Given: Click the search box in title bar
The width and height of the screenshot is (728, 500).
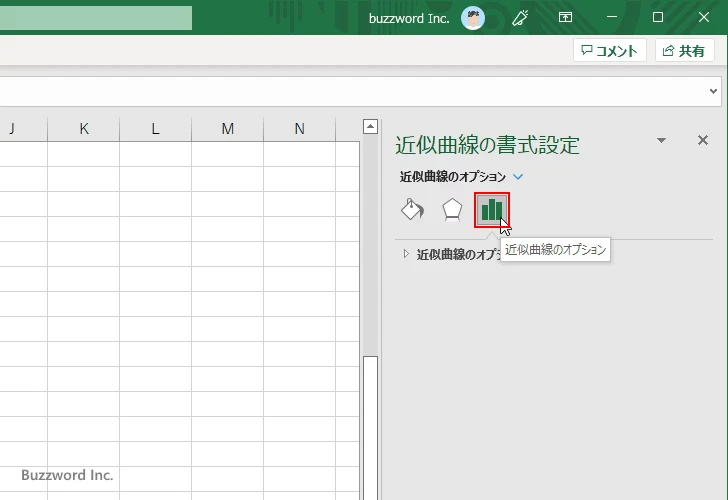Looking at the screenshot, I should [96, 18].
